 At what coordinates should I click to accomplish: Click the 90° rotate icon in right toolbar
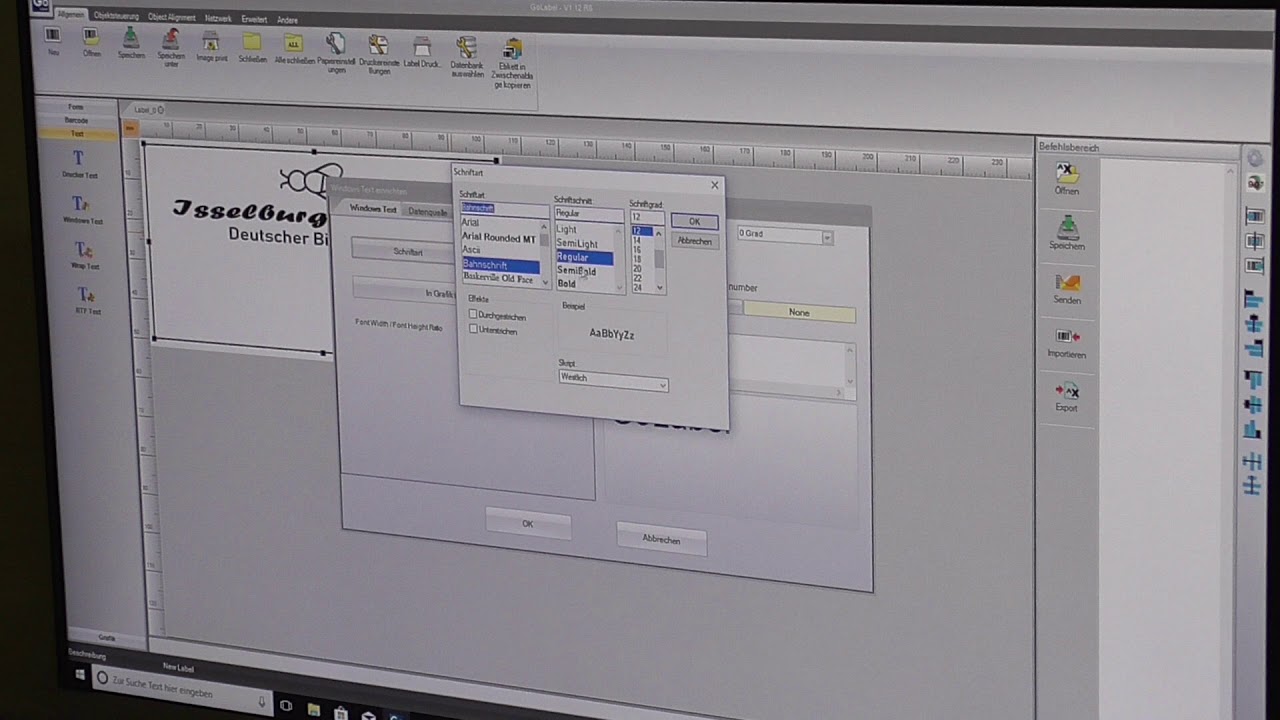(x=1255, y=184)
